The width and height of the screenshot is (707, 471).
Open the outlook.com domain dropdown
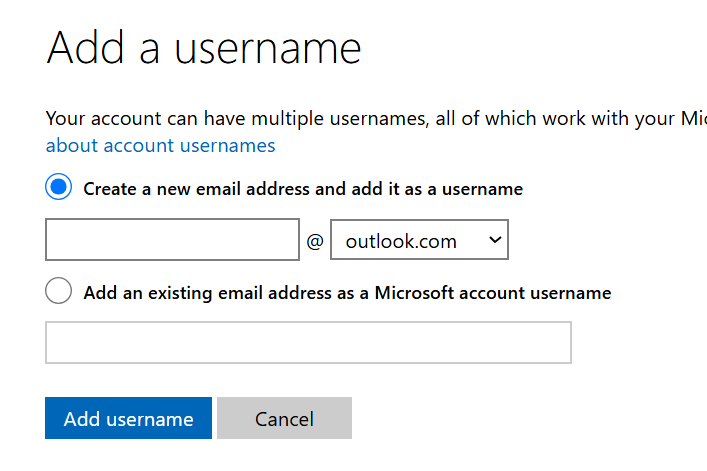coord(419,240)
